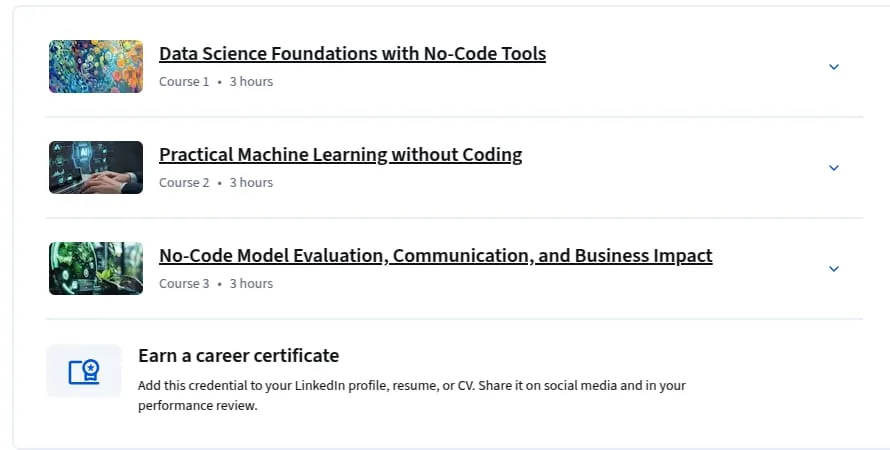
Task: Click '3 hours' duration under Data Science Foundations
Action: (x=251, y=82)
